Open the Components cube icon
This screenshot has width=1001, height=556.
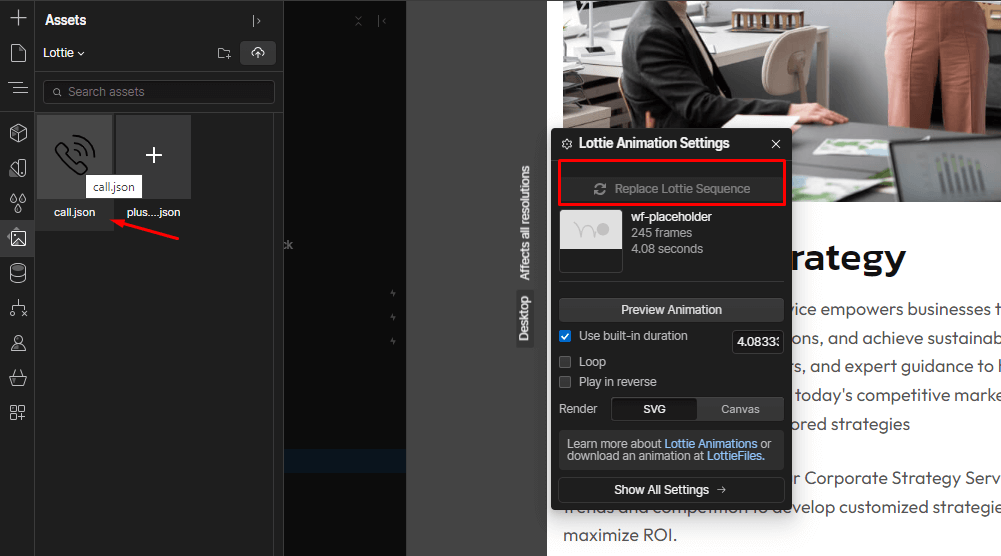pyautogui.click(x=18, y=133)
